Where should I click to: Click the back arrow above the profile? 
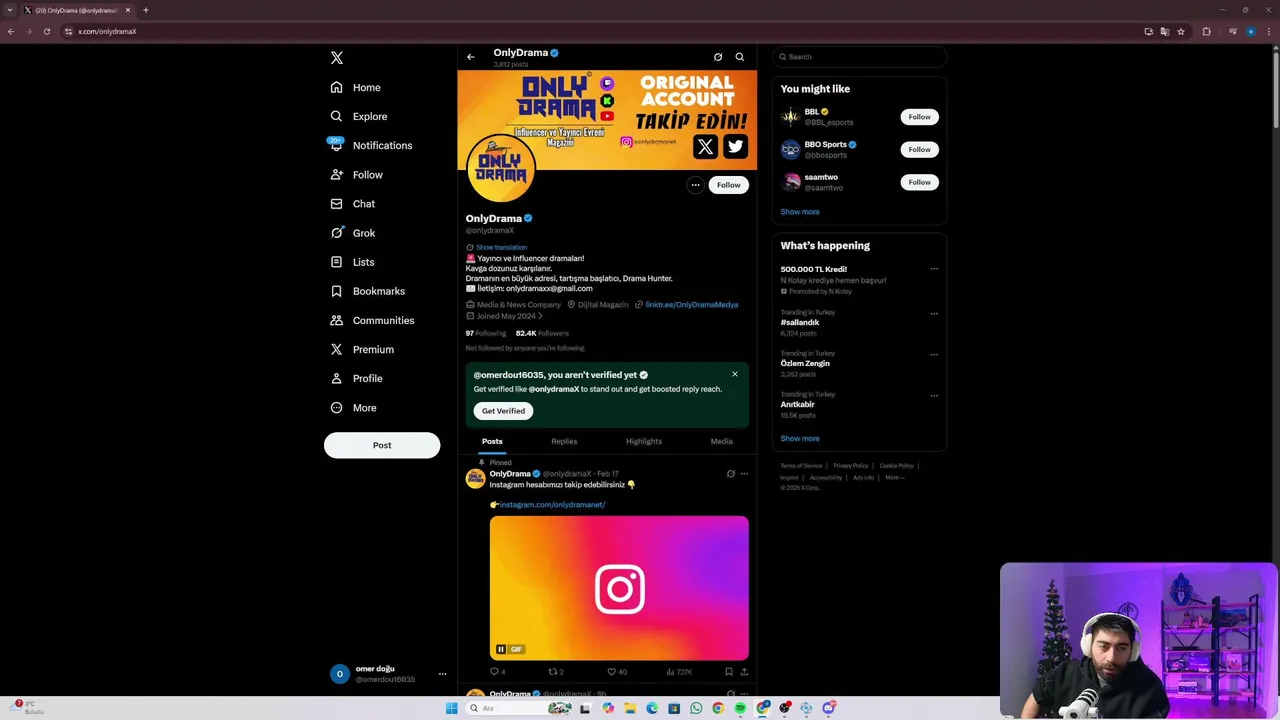[x=471, y=57]
